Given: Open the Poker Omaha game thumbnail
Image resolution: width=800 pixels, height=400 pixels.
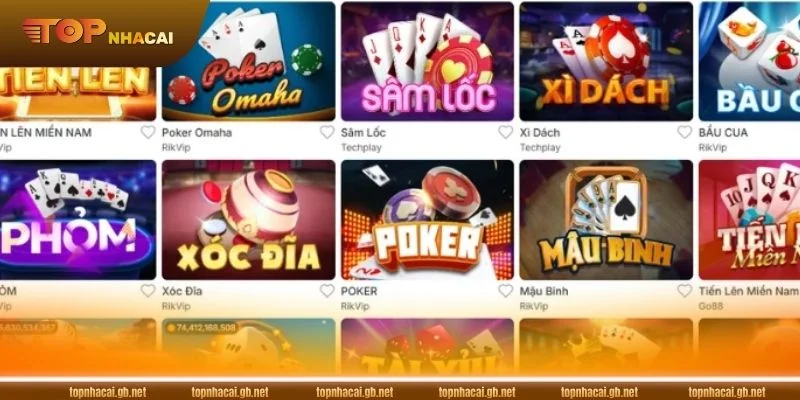Looking at the screenshot, I should (248, 61).
